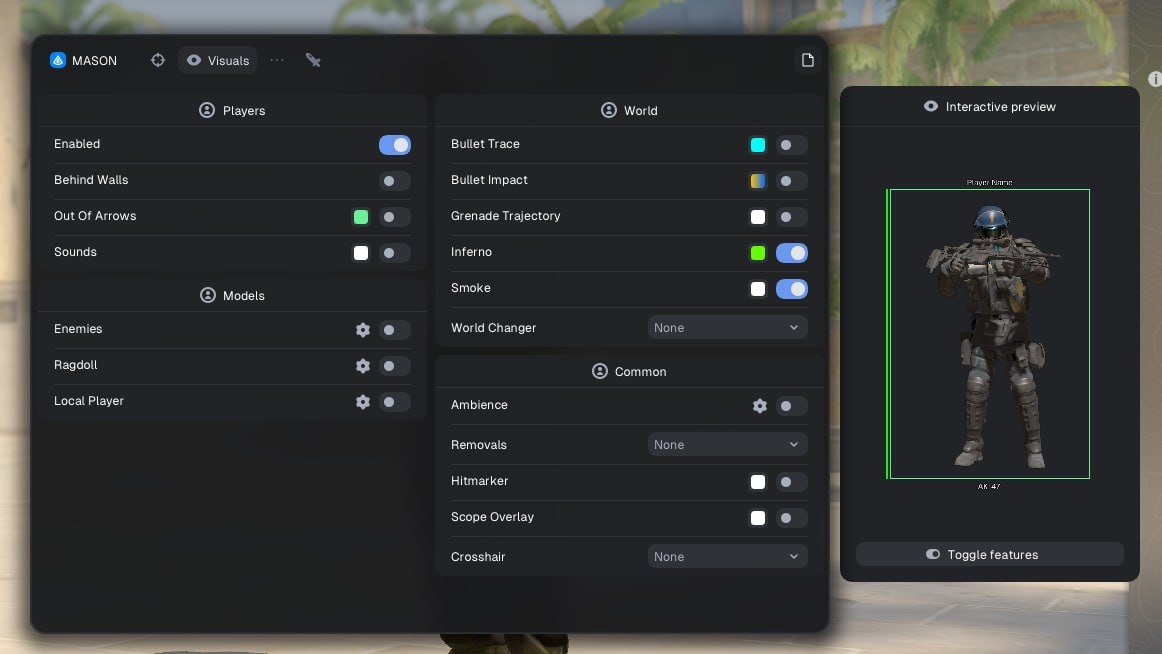Image resolution: width=1162 pixels, height=654 pixels.
Task: Click the document file icon at top right
Action: coord(807,60)
